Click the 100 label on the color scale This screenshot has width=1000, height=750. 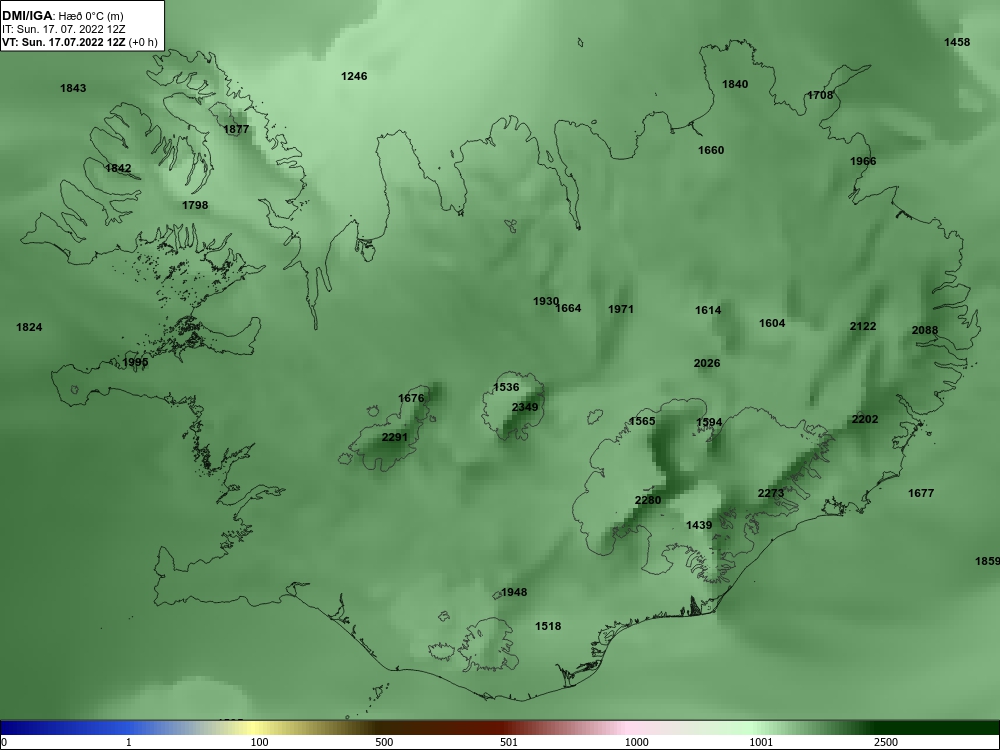coord(260,742)
